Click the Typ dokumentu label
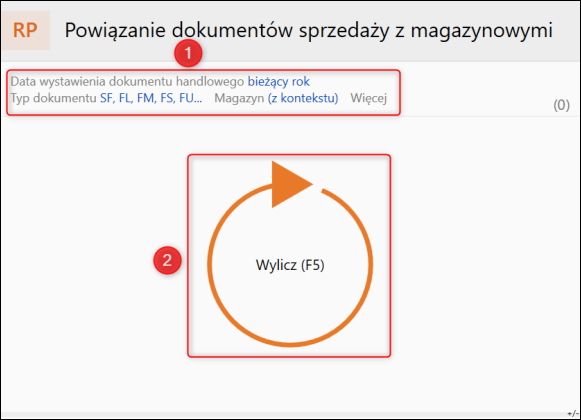The width and height of the screenshot is (581, 420). click(x=54, y=98)
